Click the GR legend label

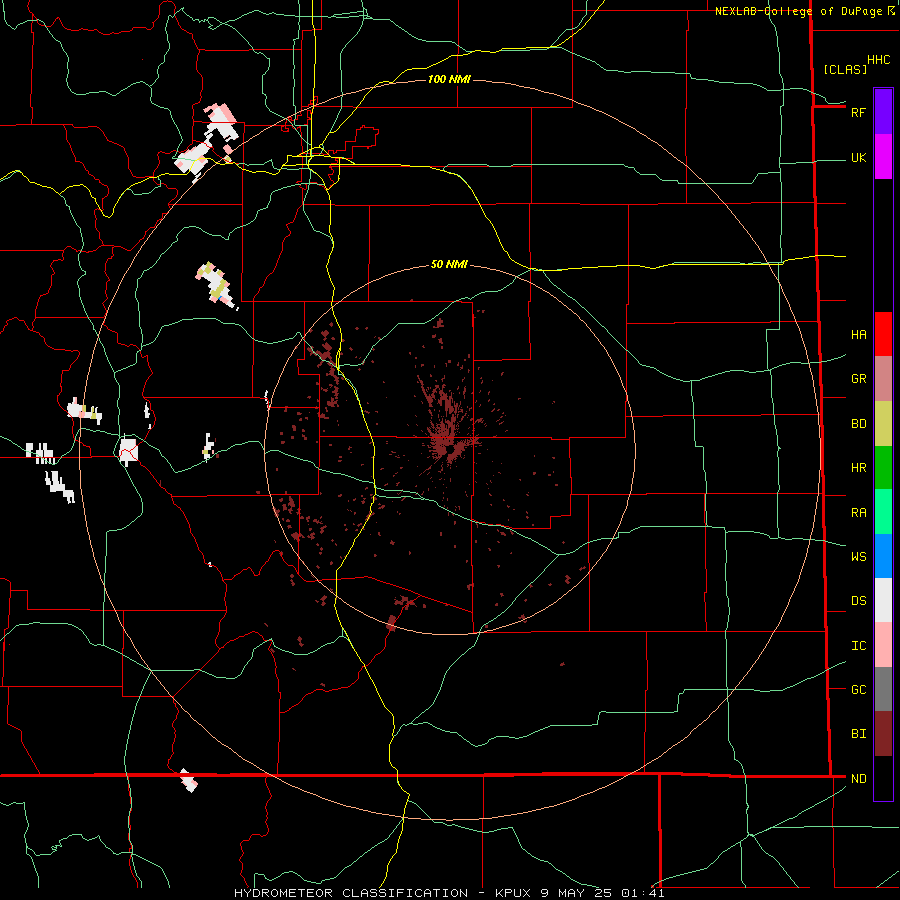coord(858,379)
